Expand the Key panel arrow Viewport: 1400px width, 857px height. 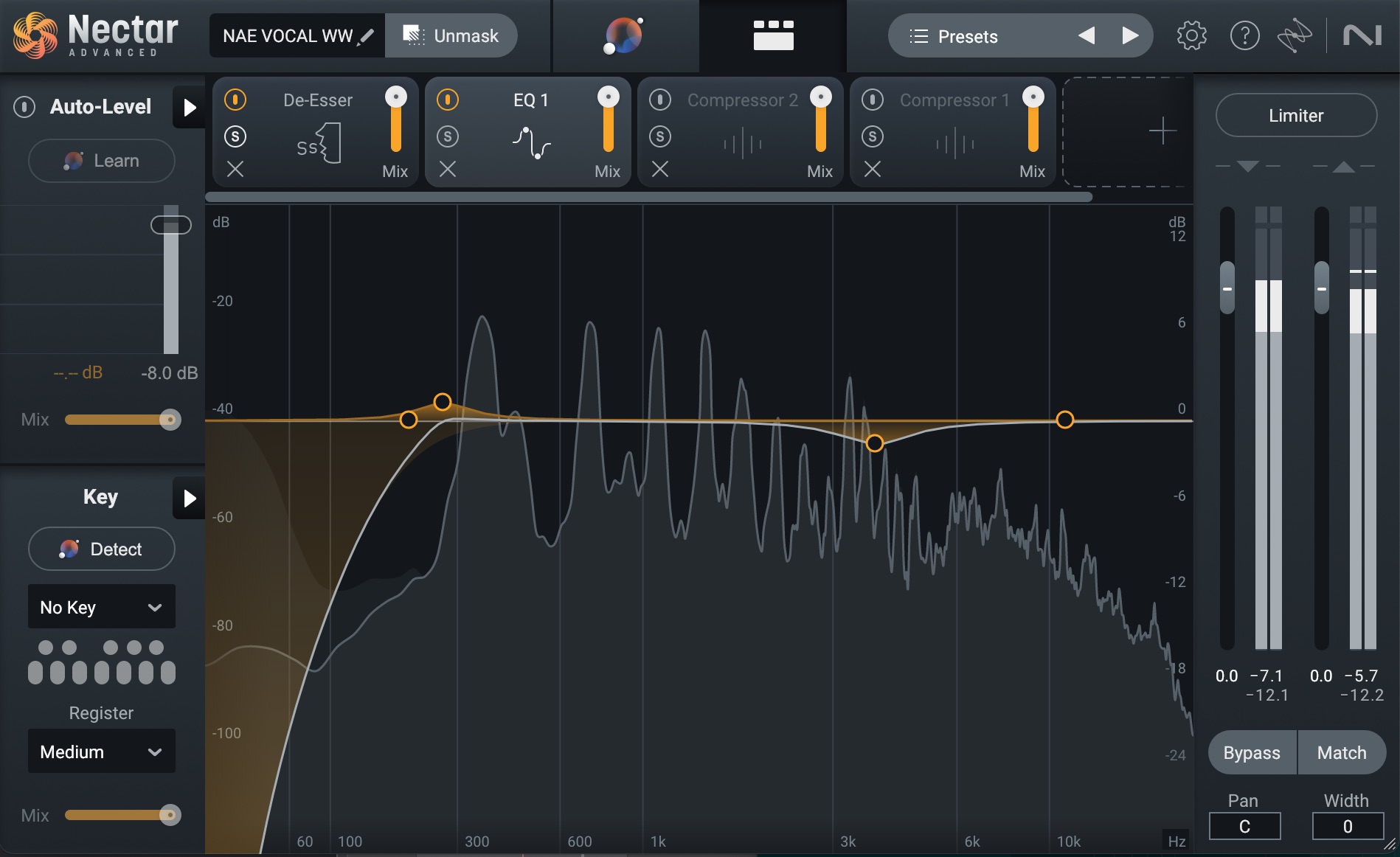(189, 499)
